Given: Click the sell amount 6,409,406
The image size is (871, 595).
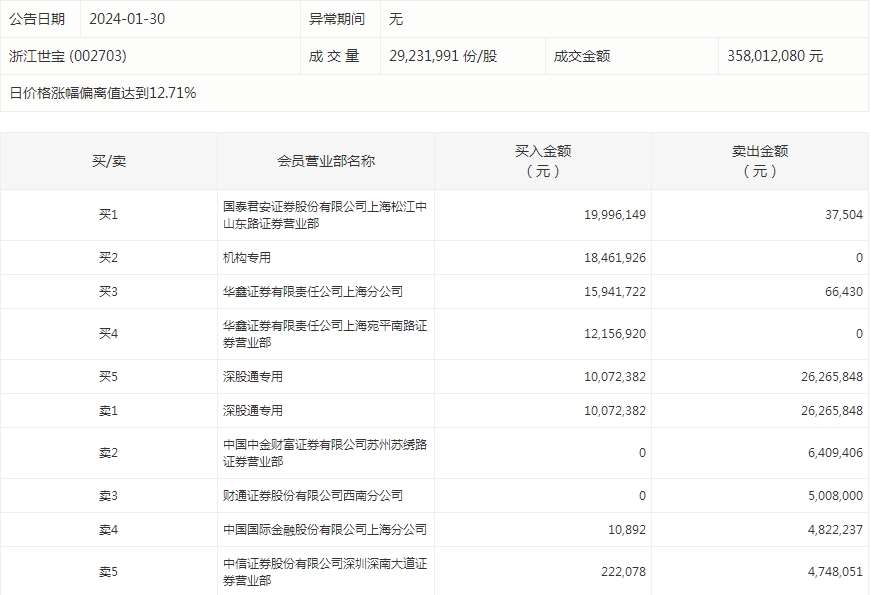Looking at the screenshot, I should [835, 453].
